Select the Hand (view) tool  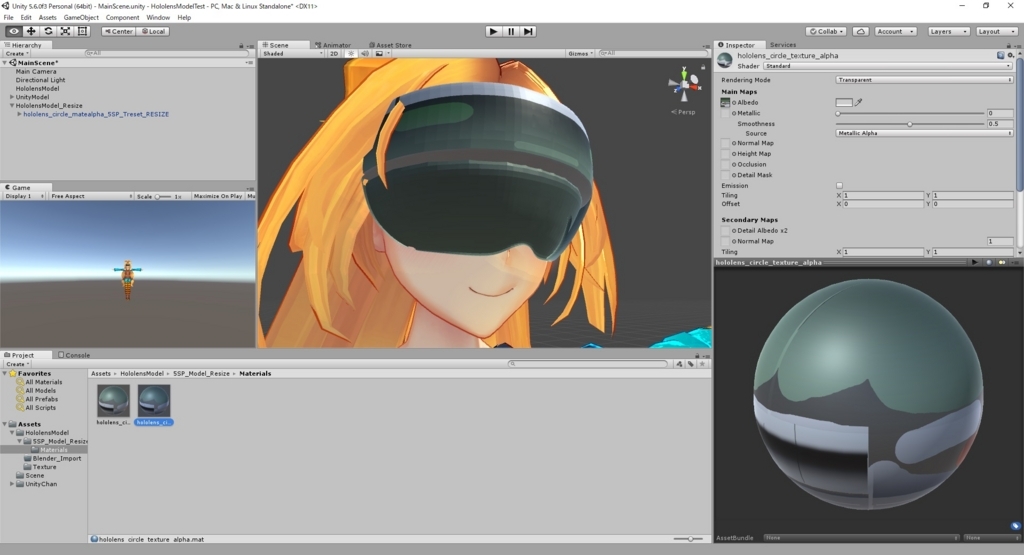[14, 31]
